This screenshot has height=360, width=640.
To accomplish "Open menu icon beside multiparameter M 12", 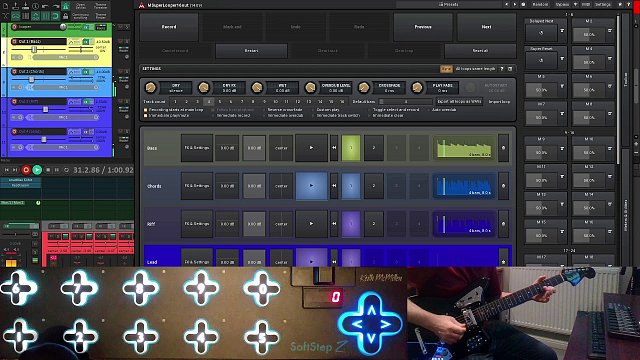I will [x=610, y=176].
